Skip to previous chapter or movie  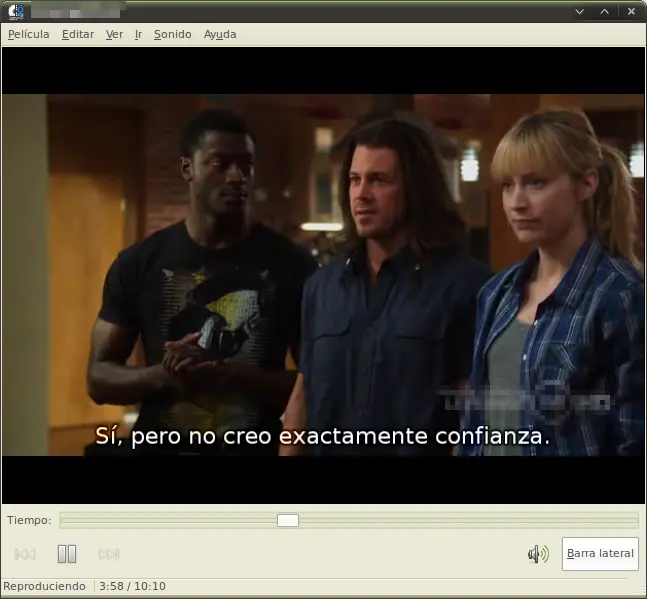click(25, 554)
